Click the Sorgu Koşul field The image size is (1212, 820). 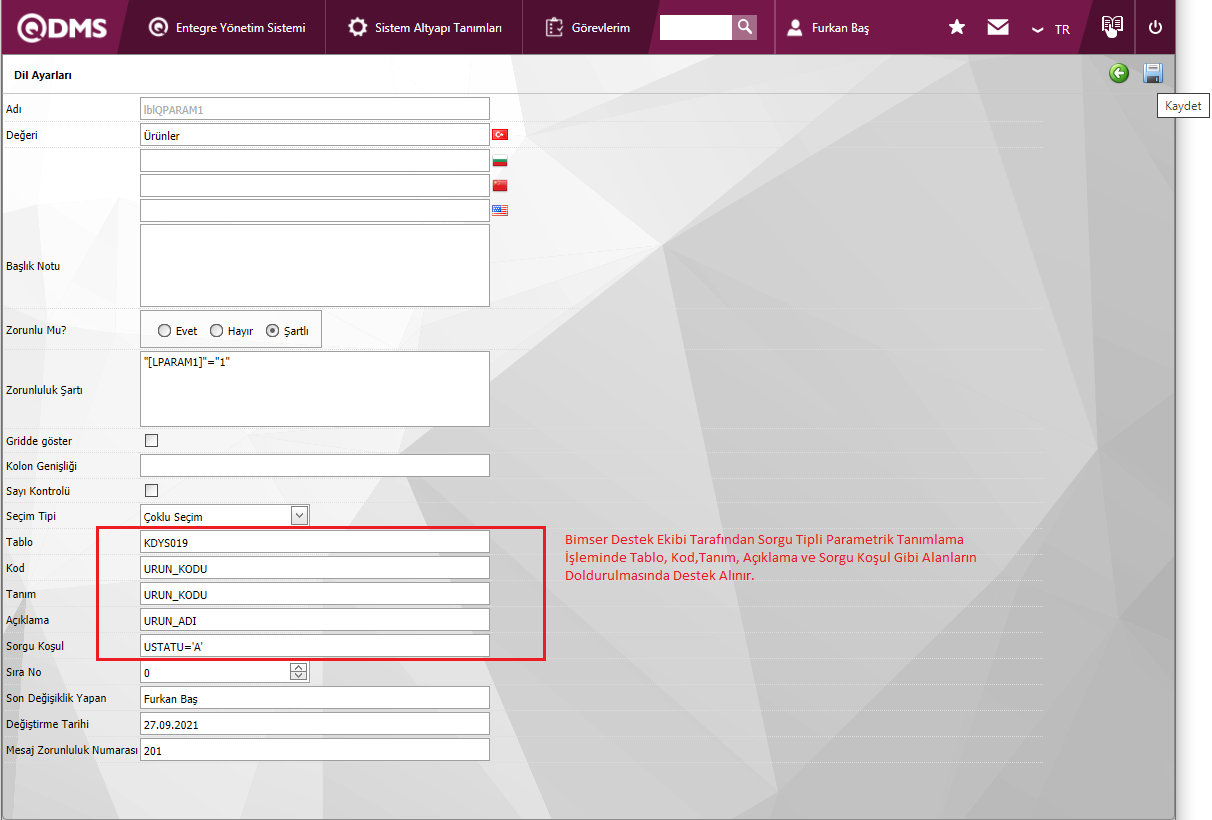(315, 645)
